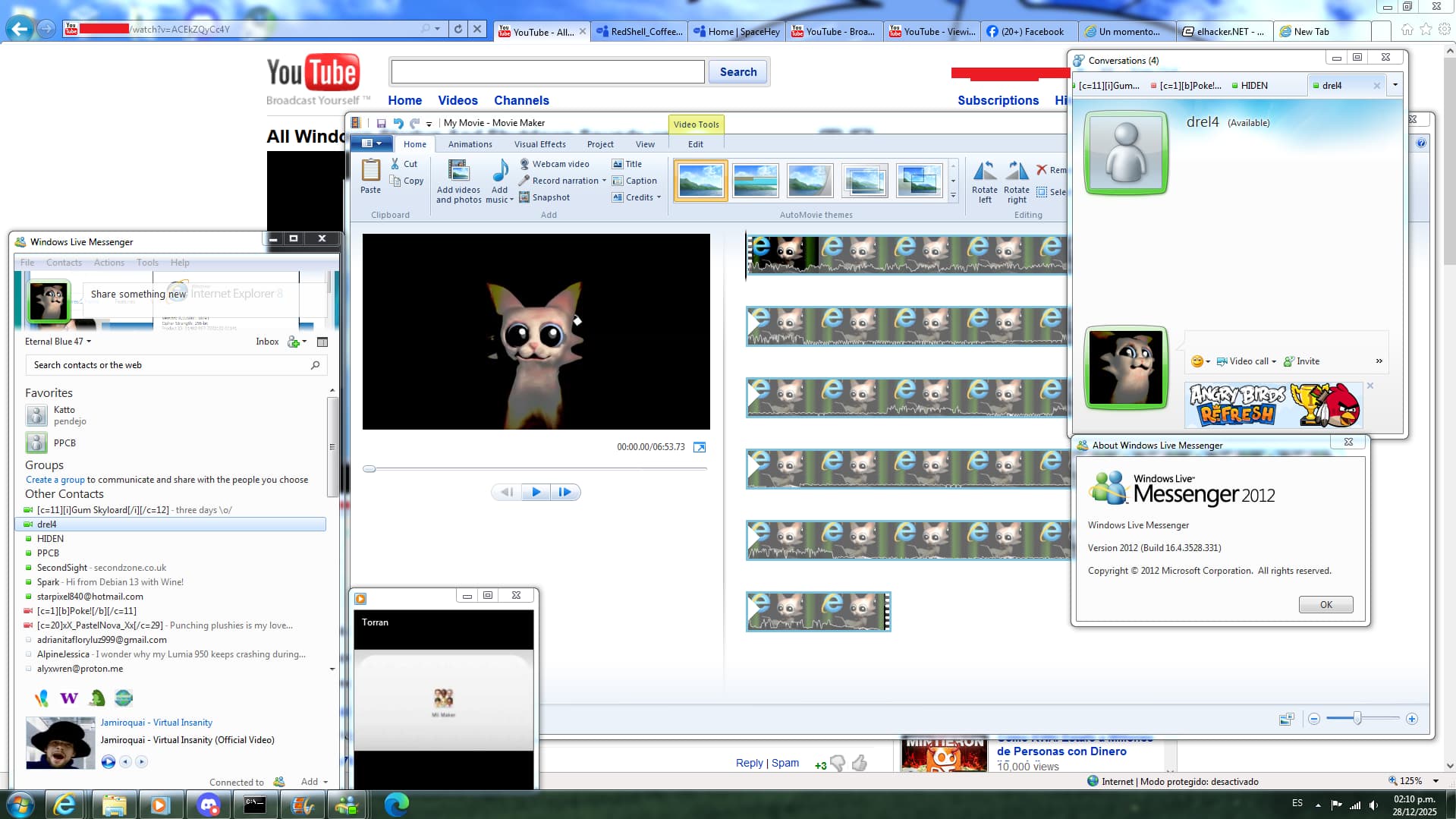Click OK in About Windows Live Messenger

[x=1325, y=604]
